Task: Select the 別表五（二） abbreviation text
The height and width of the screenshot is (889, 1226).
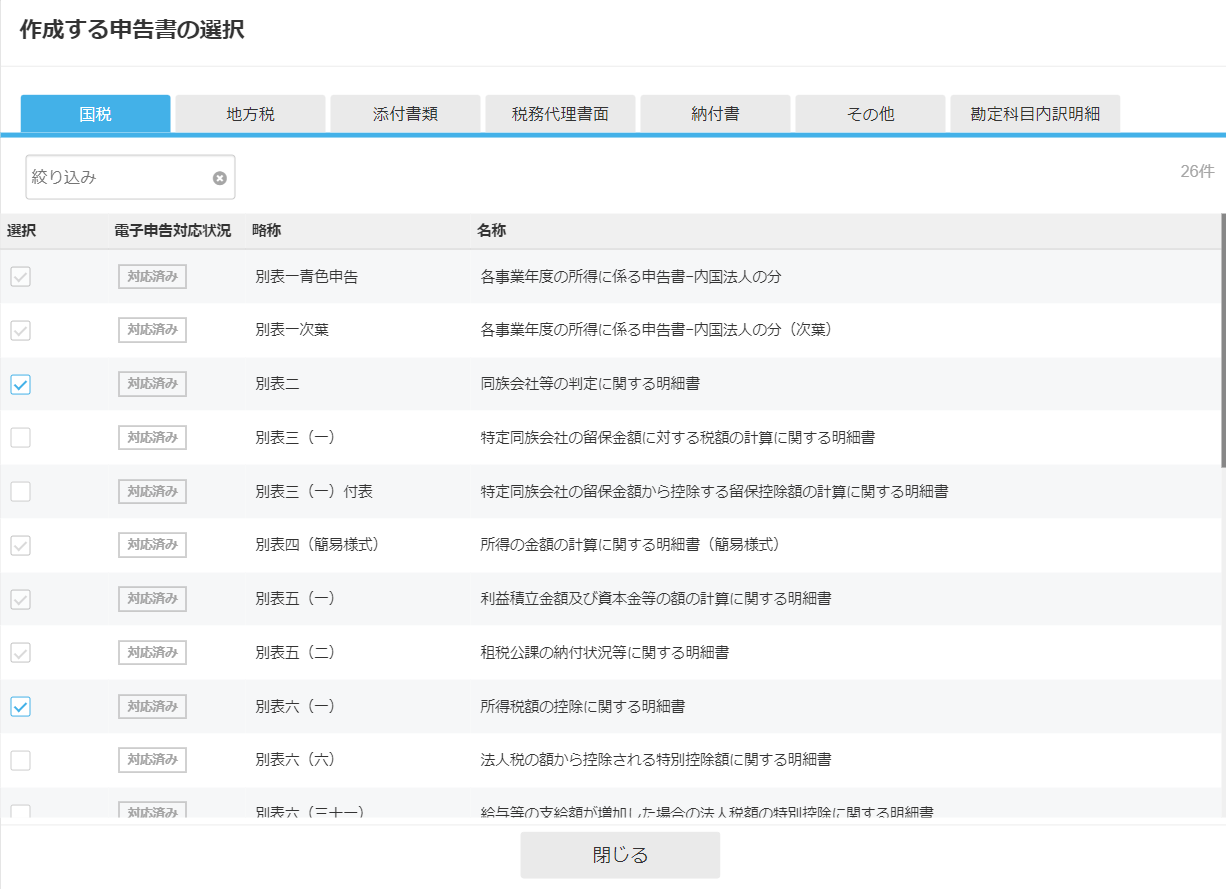Action: click(295, 652)
